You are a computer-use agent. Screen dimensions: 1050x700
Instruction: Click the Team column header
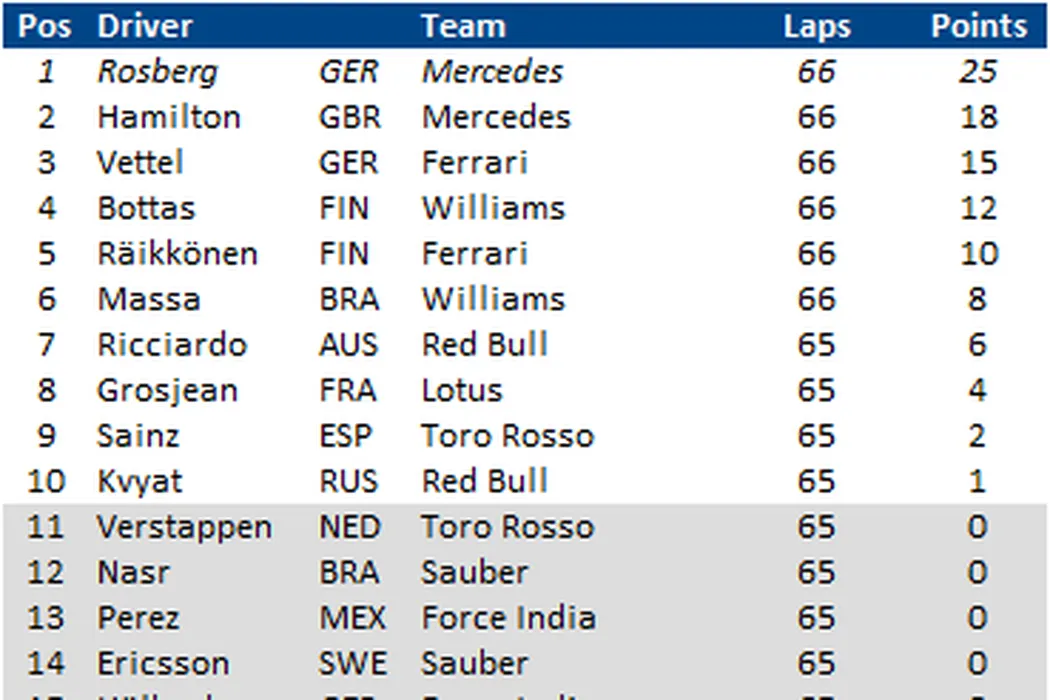463,26
